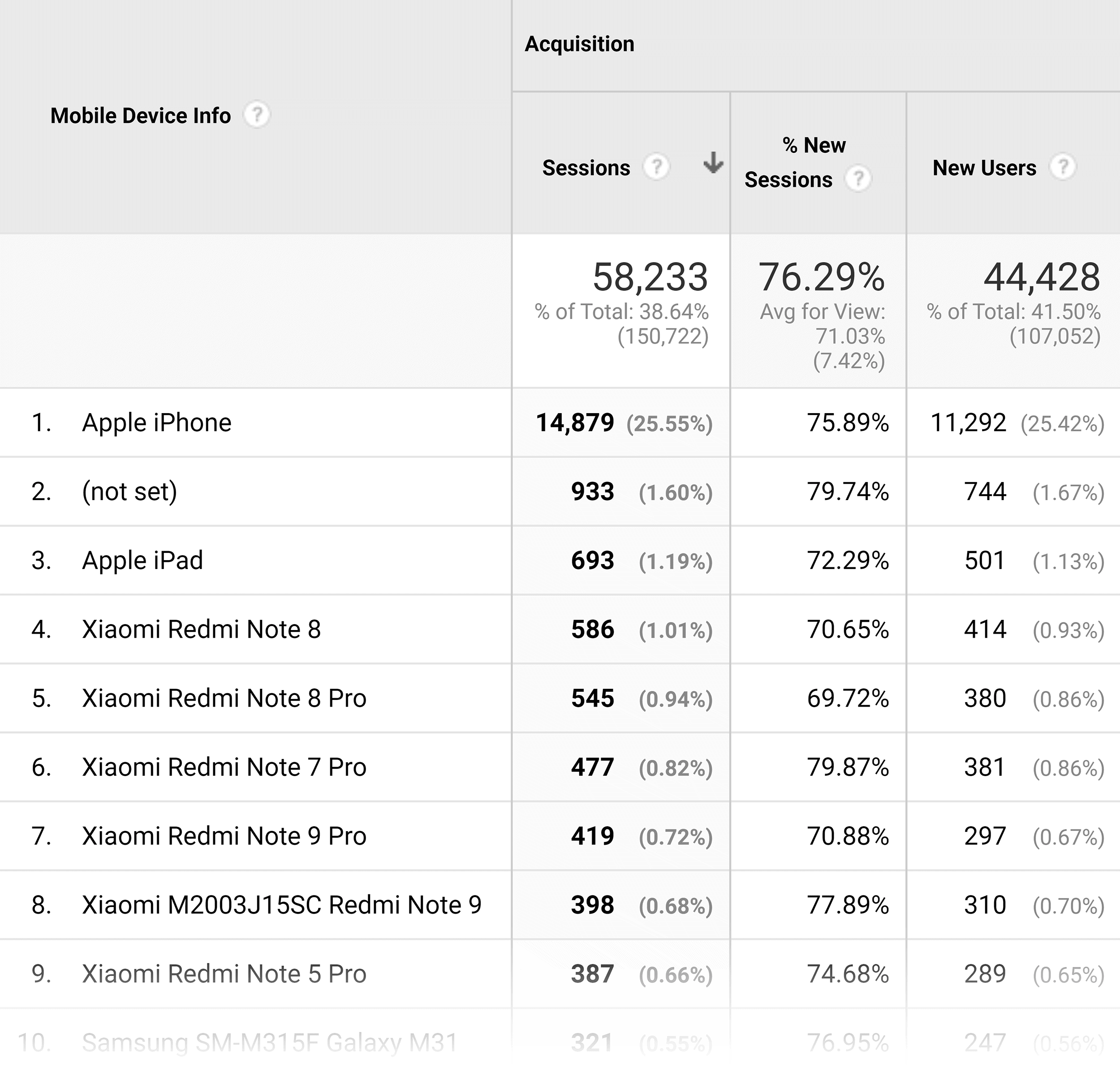Sort by New Users column header
This screenshot has height=1075, width=1120.
984,168
